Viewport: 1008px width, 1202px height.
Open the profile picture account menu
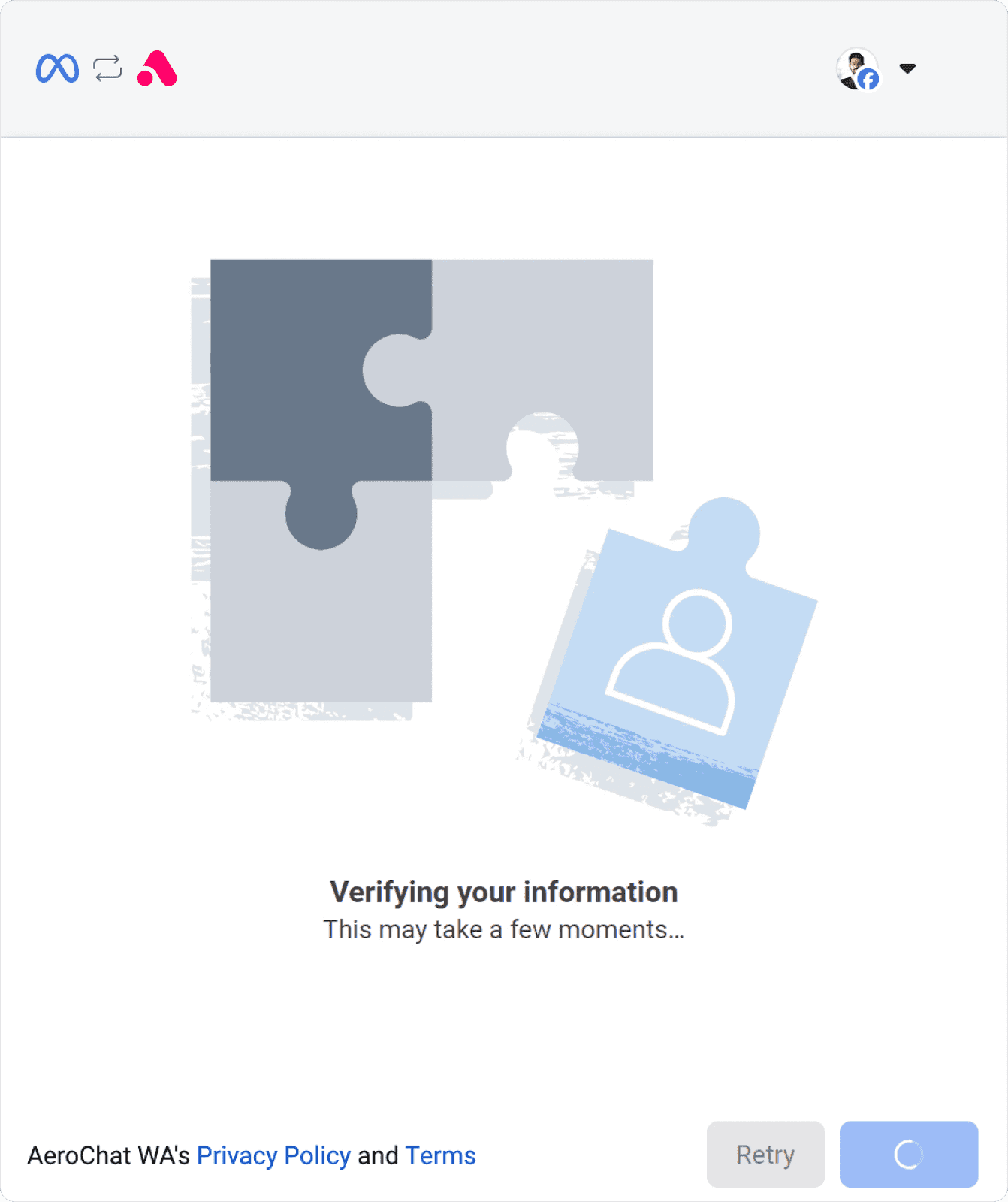tap(858, 68)
